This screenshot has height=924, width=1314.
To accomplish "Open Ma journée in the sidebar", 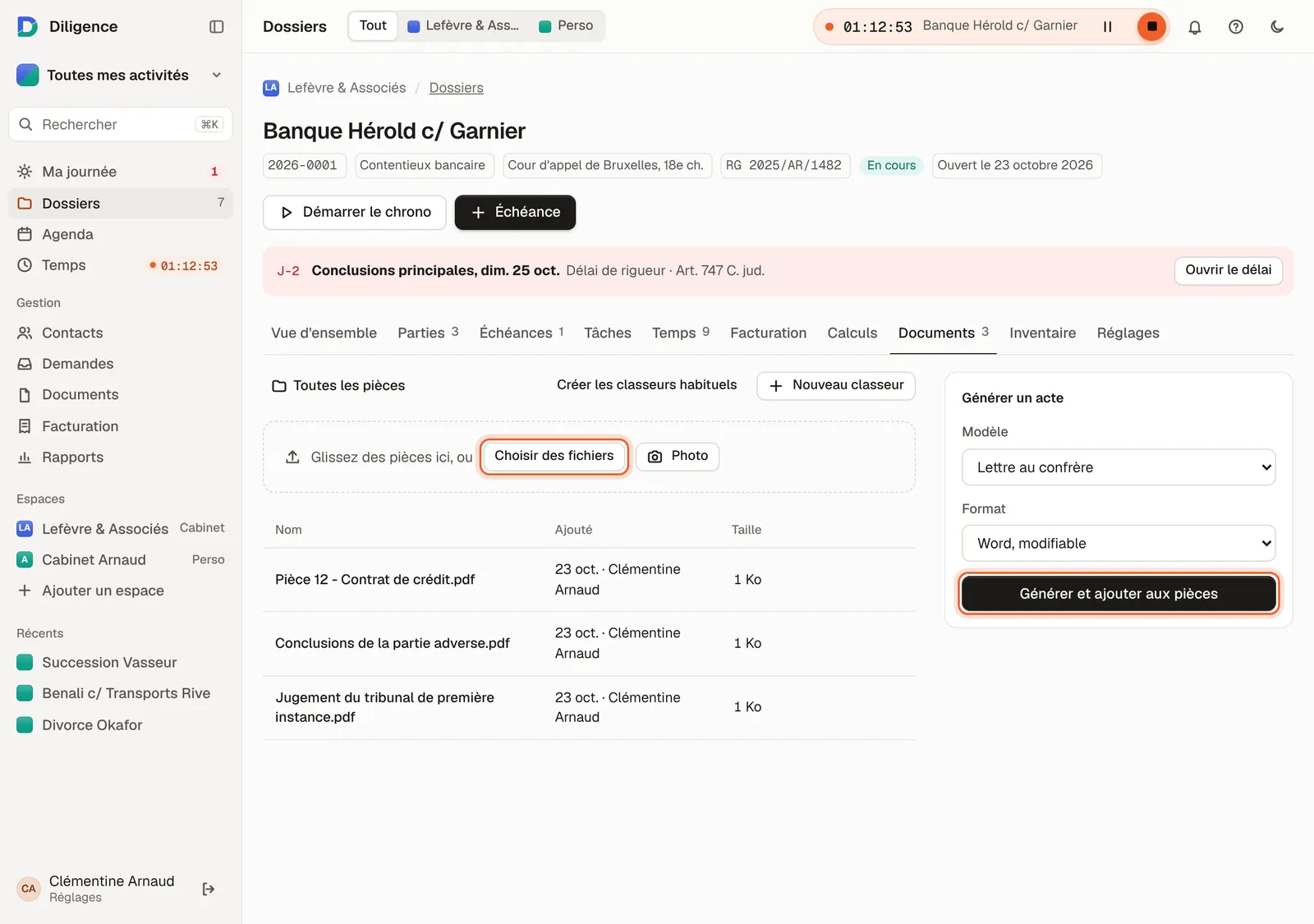I will tap(121, 172).
